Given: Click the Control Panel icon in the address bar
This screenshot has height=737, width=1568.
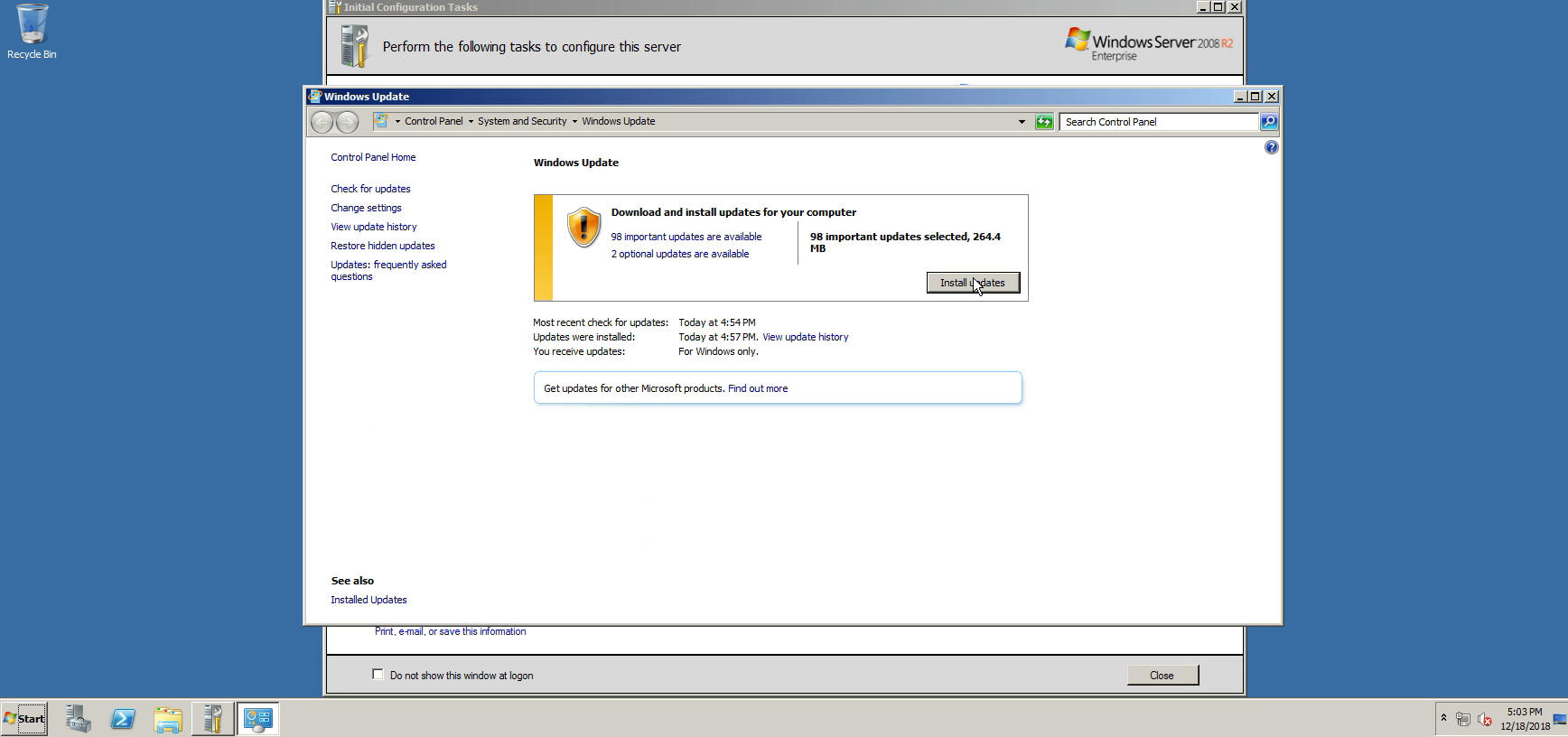Looking at the screenshot, I should point(382,121).
